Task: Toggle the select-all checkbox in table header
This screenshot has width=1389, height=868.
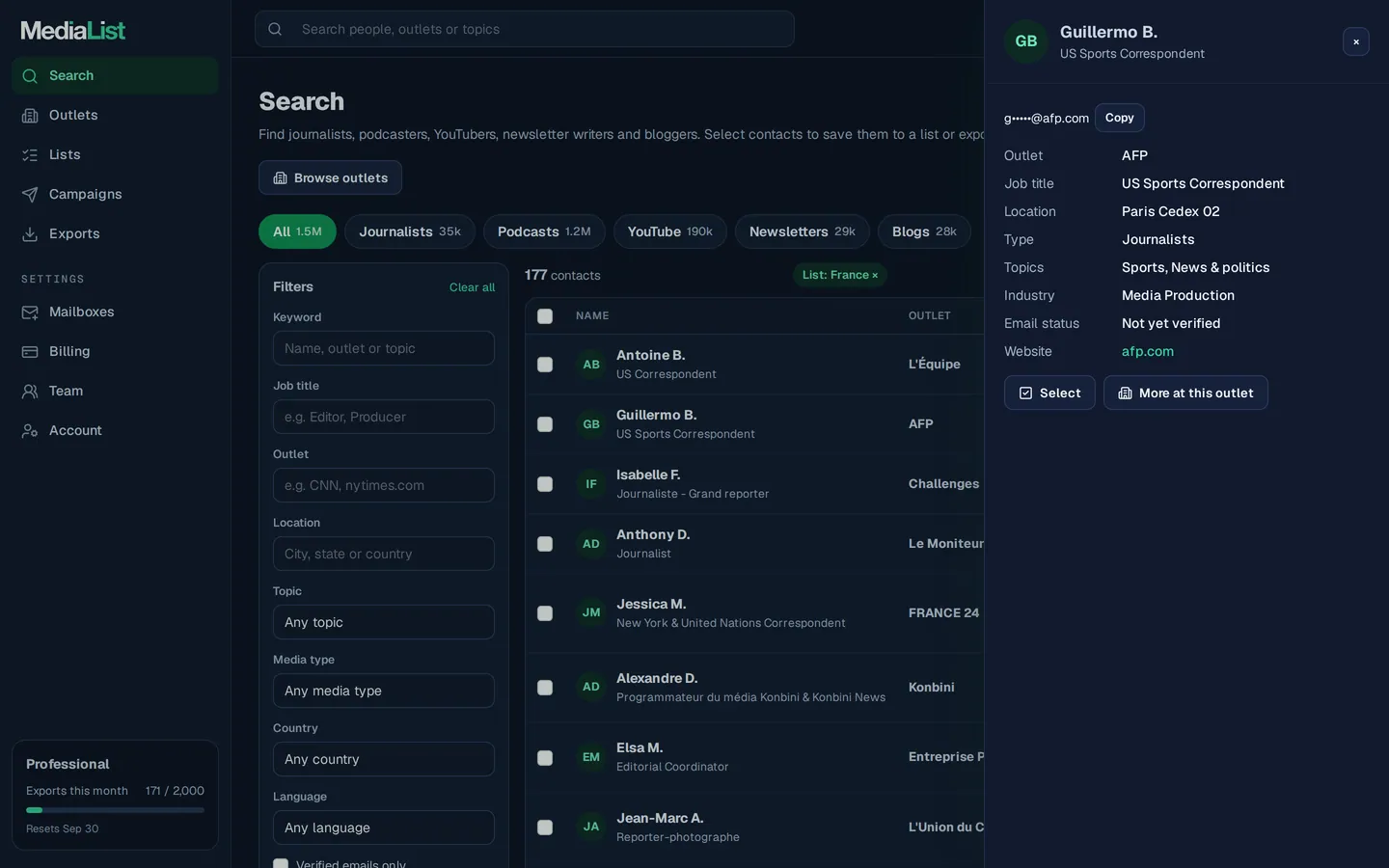Action: (x=545, y=316)
